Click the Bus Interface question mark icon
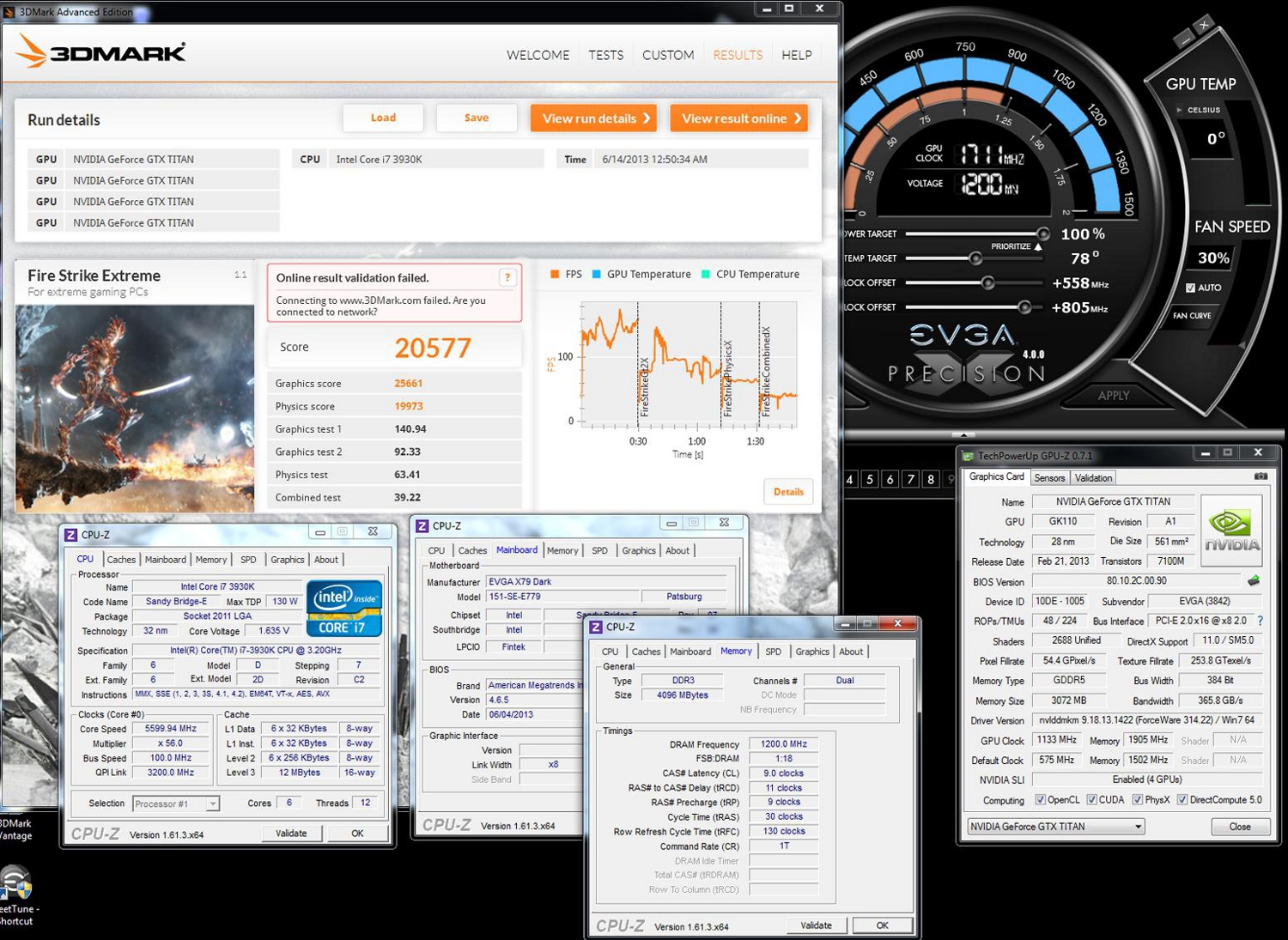The width and height of the screenshot is (1288, 940). [x=1260, y=621]
